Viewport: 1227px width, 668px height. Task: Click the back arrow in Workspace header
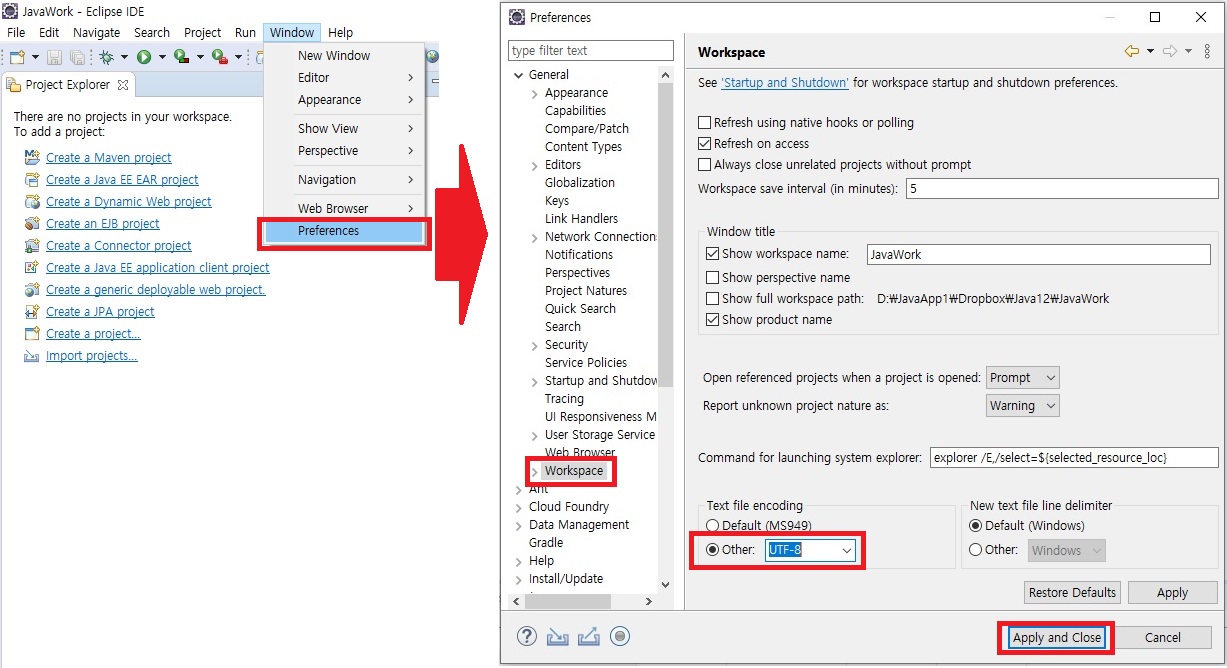(1132, 51)
